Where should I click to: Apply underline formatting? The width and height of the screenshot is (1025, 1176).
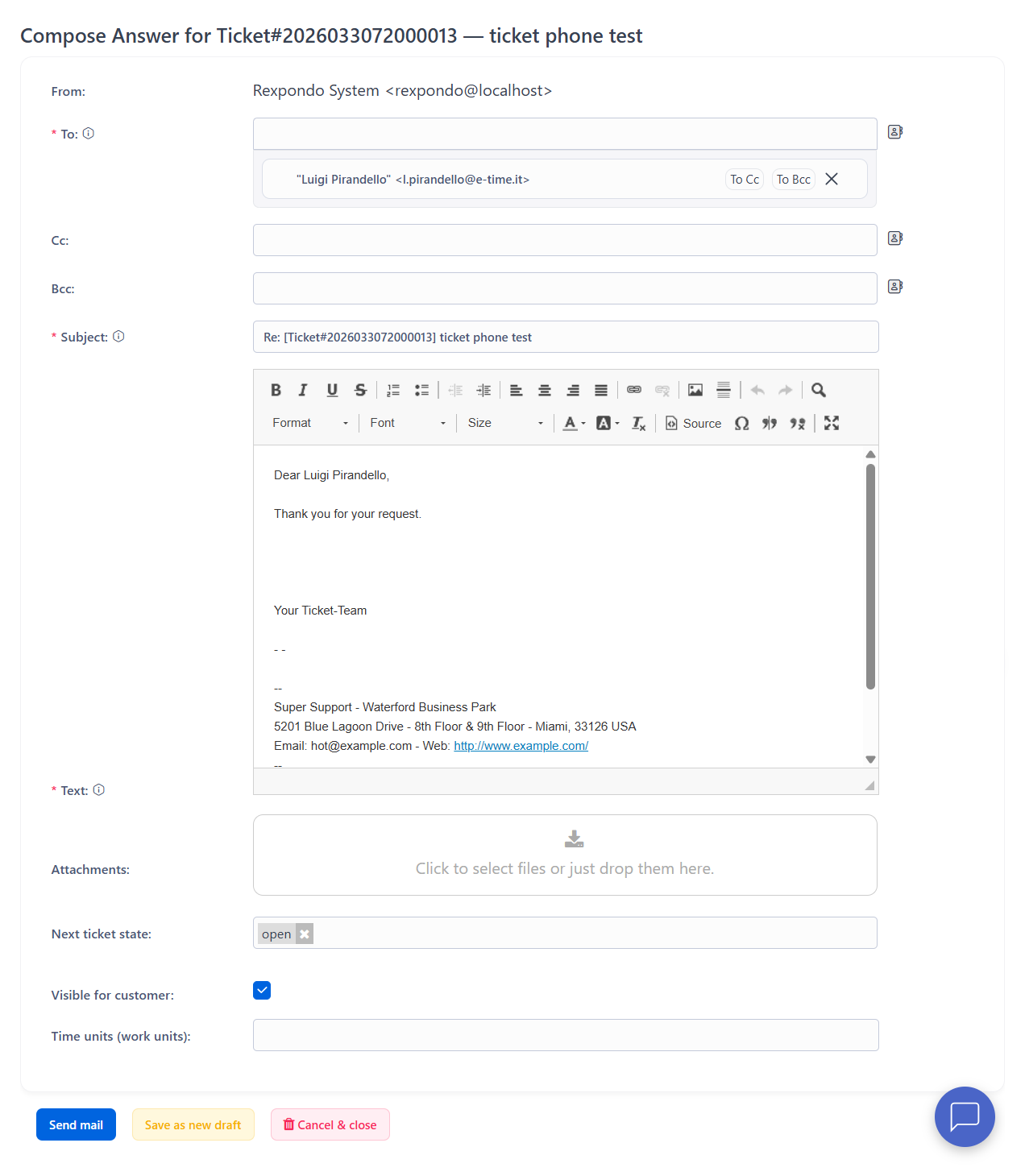332,390
